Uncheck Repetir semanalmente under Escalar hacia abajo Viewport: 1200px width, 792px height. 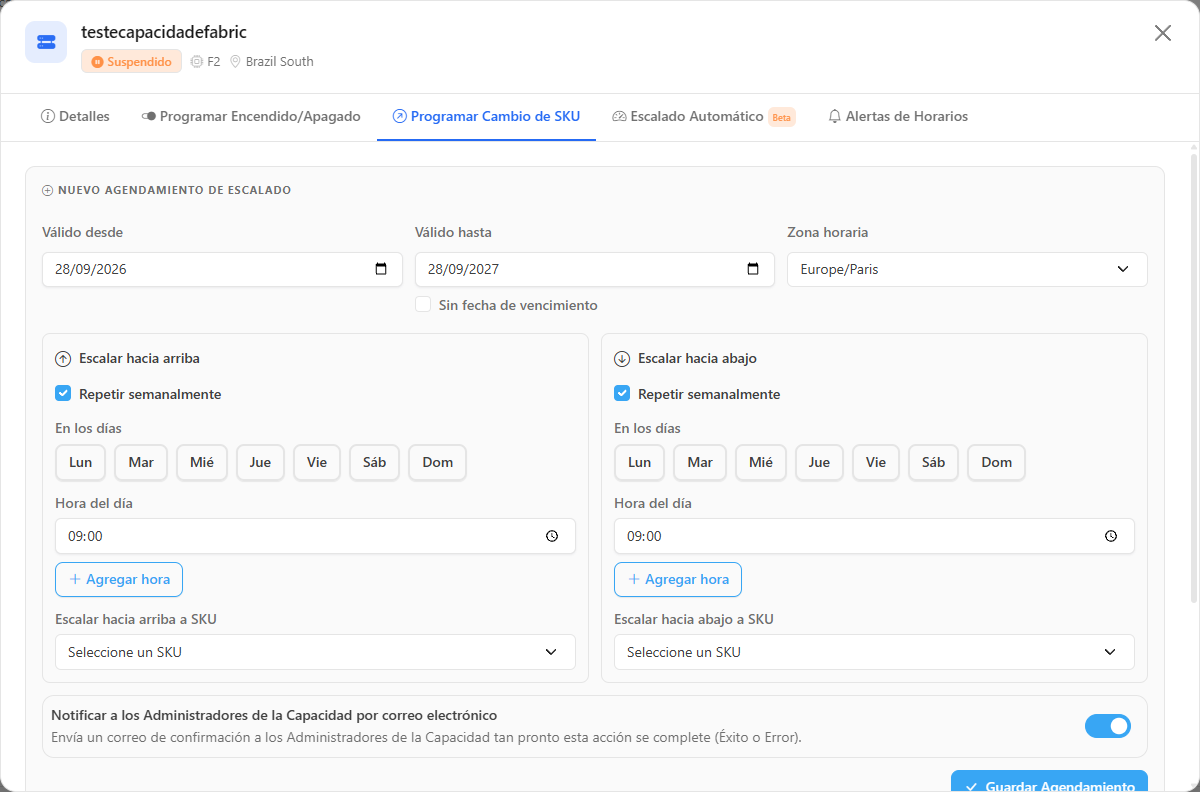[622, 394]
